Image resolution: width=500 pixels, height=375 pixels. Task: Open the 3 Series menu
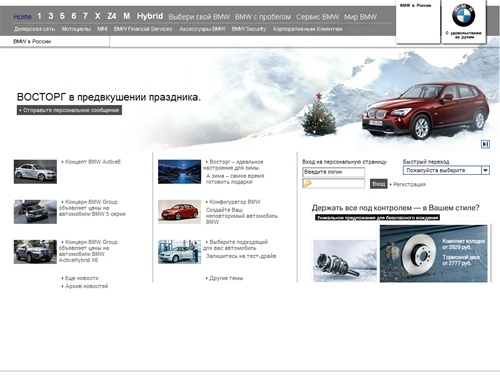[x=51, y=16]
